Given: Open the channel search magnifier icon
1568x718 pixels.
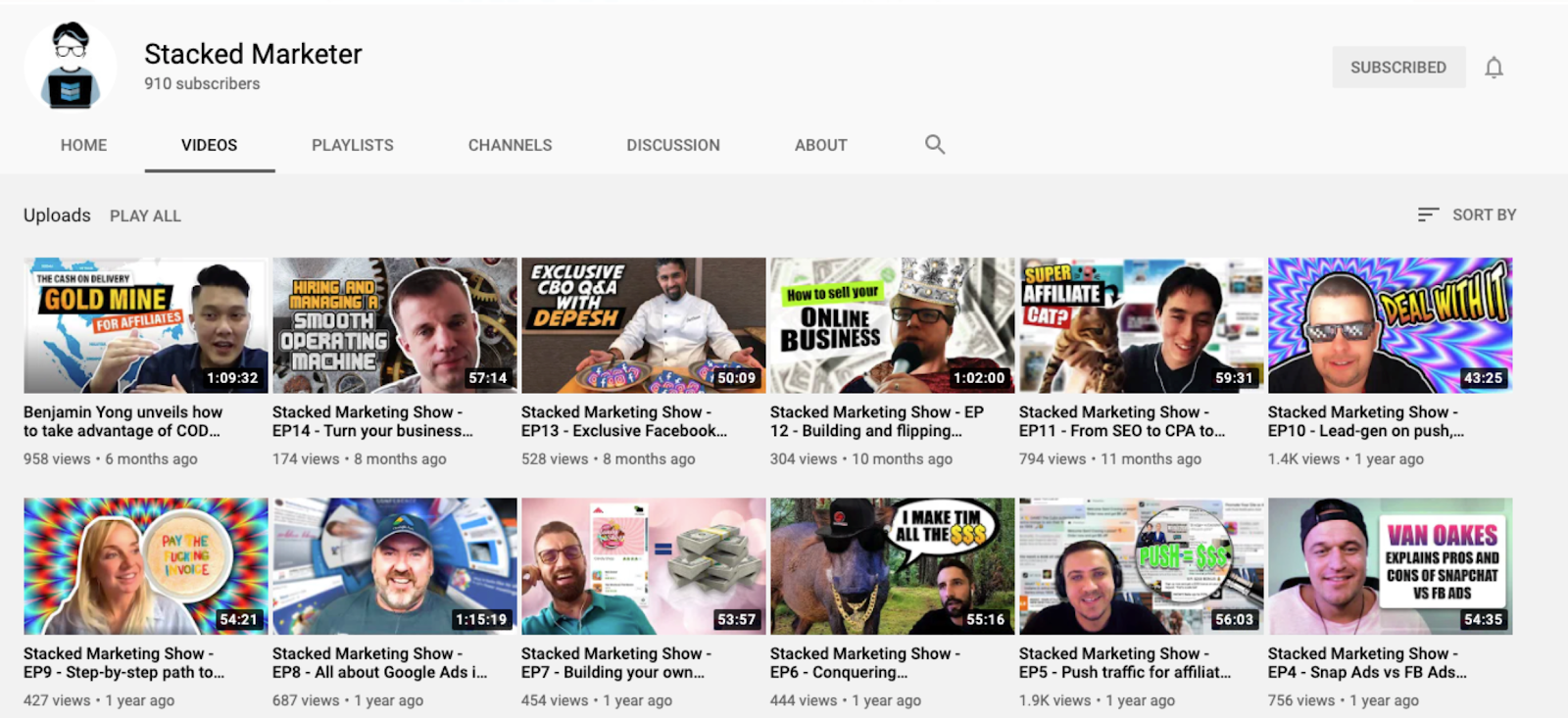Looking at the screenshot, I should pos(935,145).
